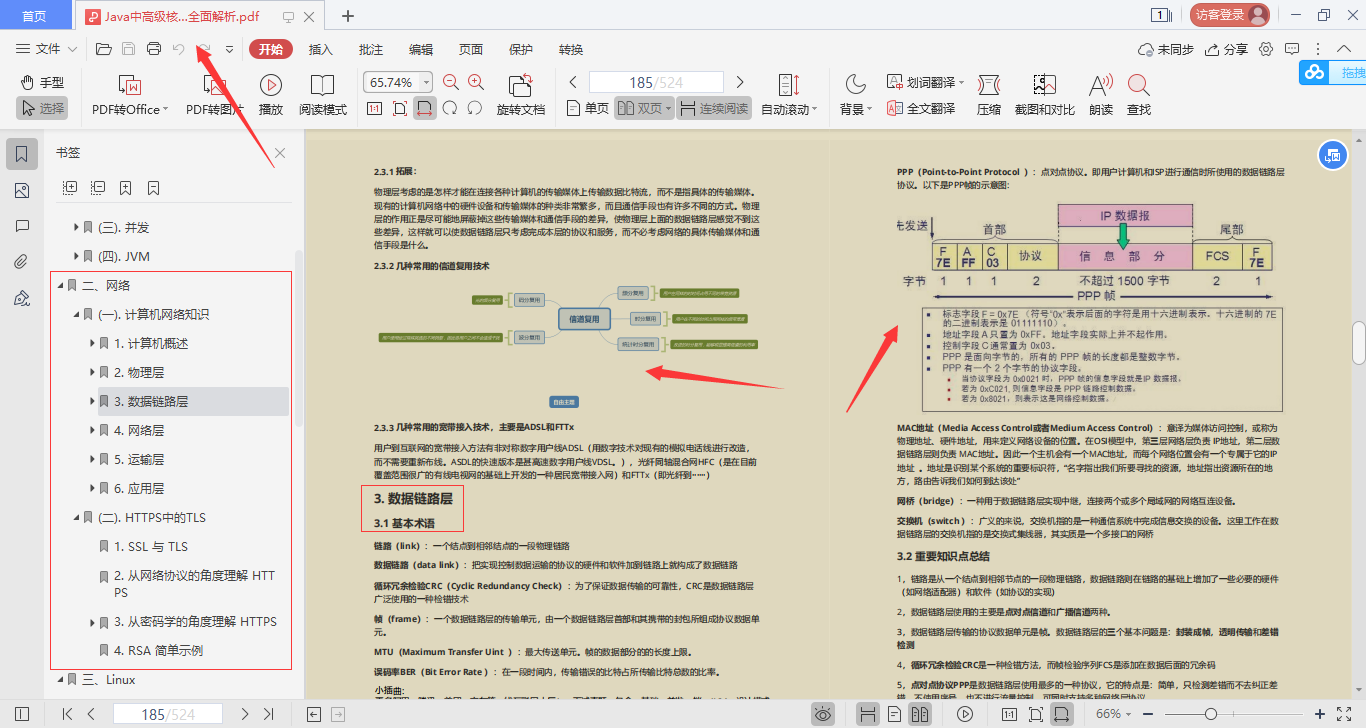
Task: Select the 手型 hand tool
Action: [41, 82]
